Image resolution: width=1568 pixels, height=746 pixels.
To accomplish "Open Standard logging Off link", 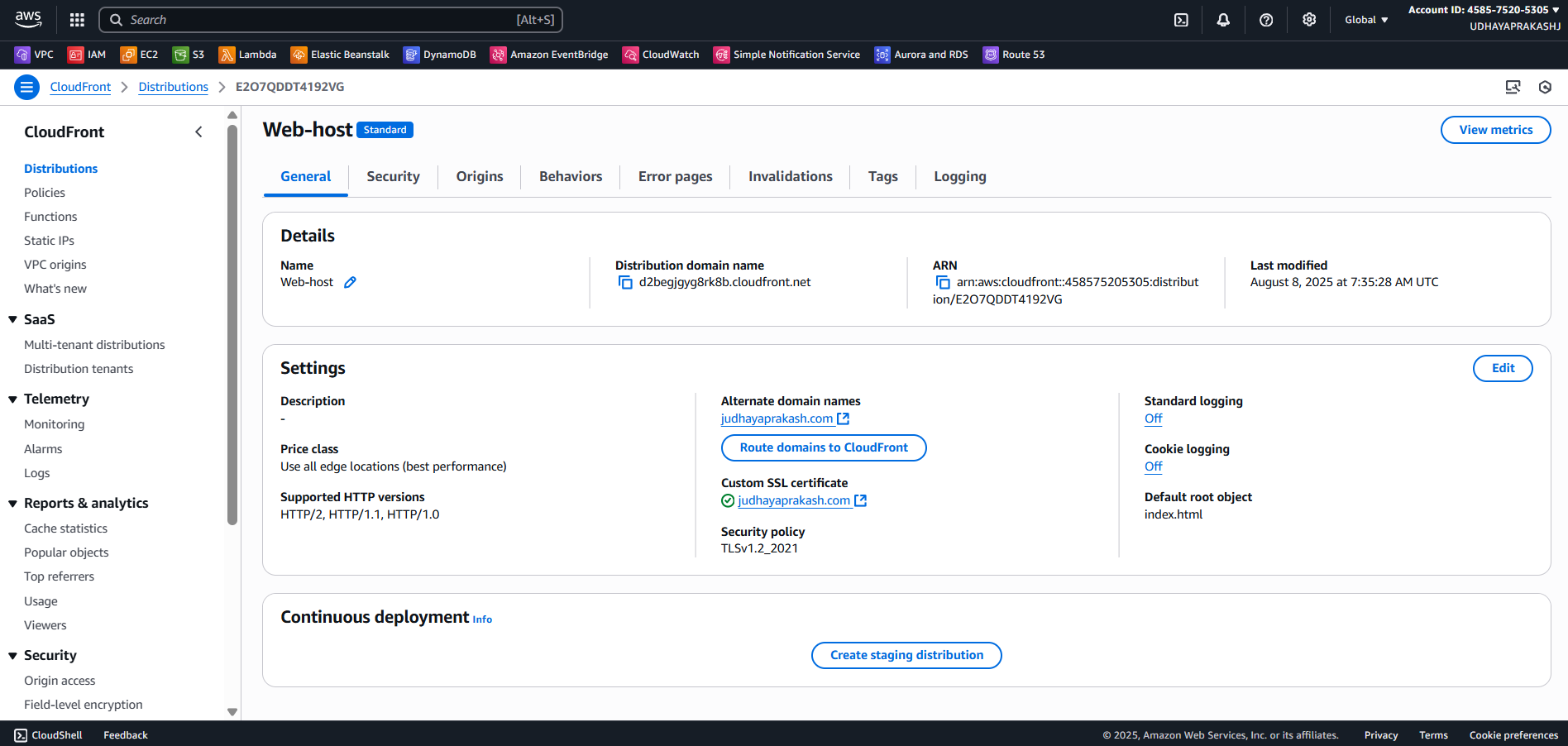I will (x=1153, y=418).
